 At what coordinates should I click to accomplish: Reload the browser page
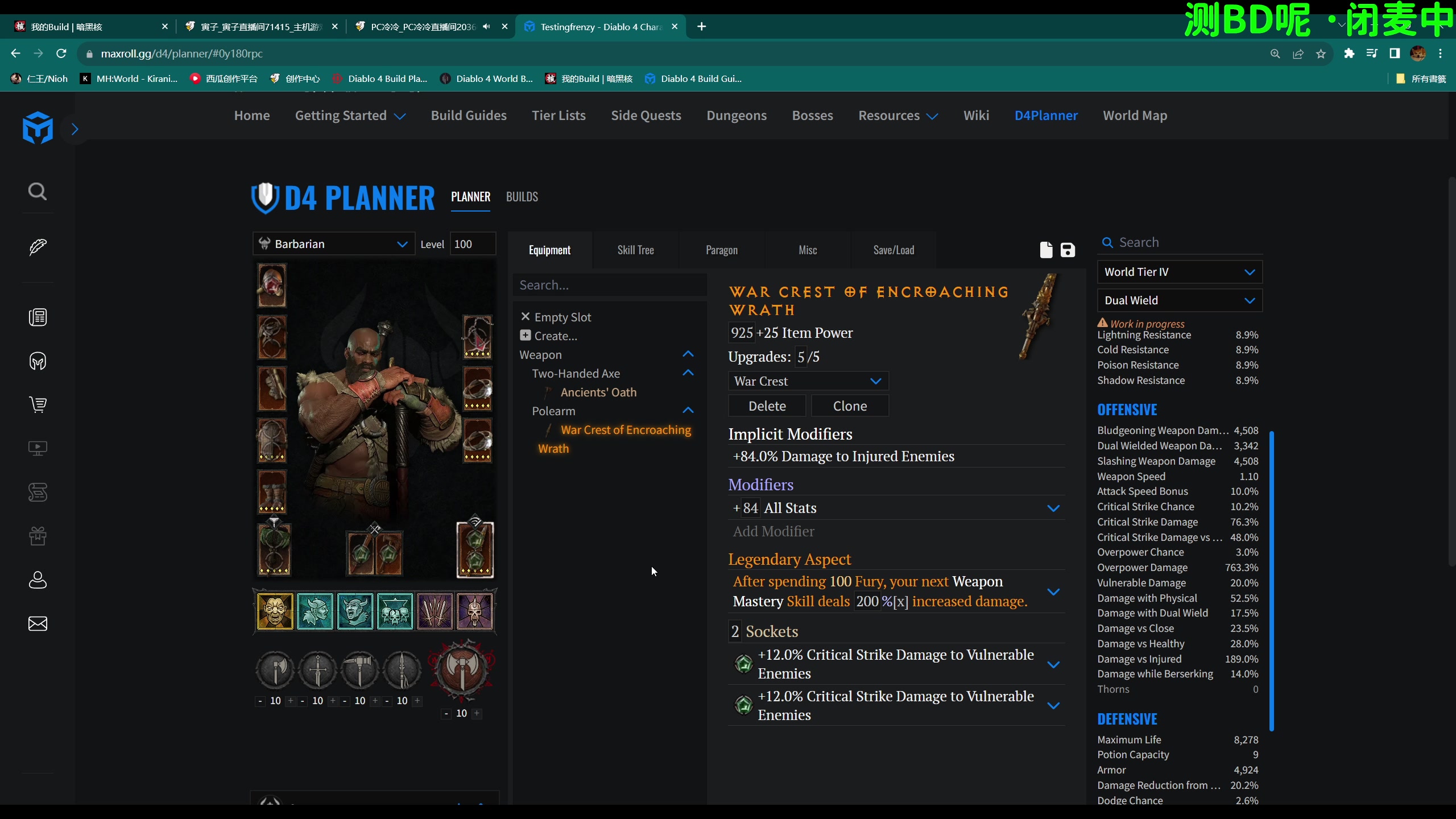click(61, 53)
